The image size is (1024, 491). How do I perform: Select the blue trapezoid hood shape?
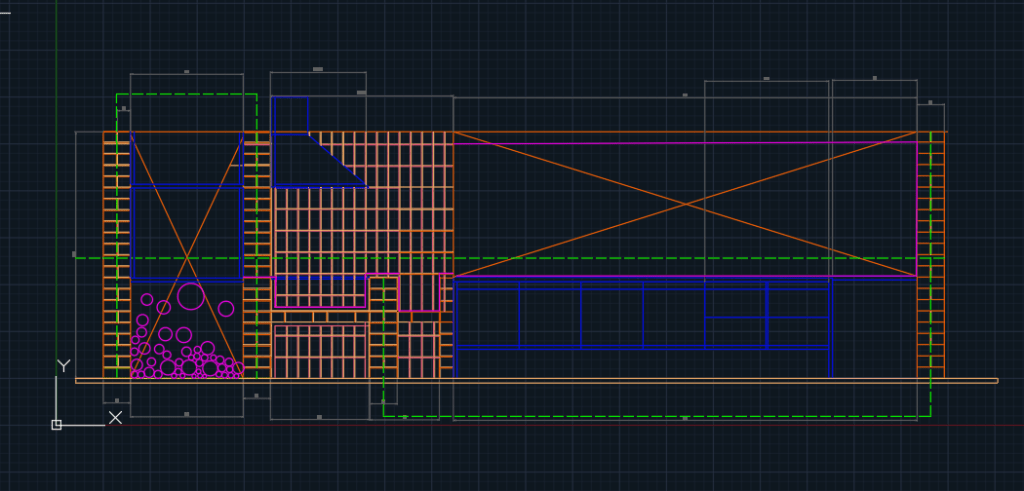click(x=320, y=160)
